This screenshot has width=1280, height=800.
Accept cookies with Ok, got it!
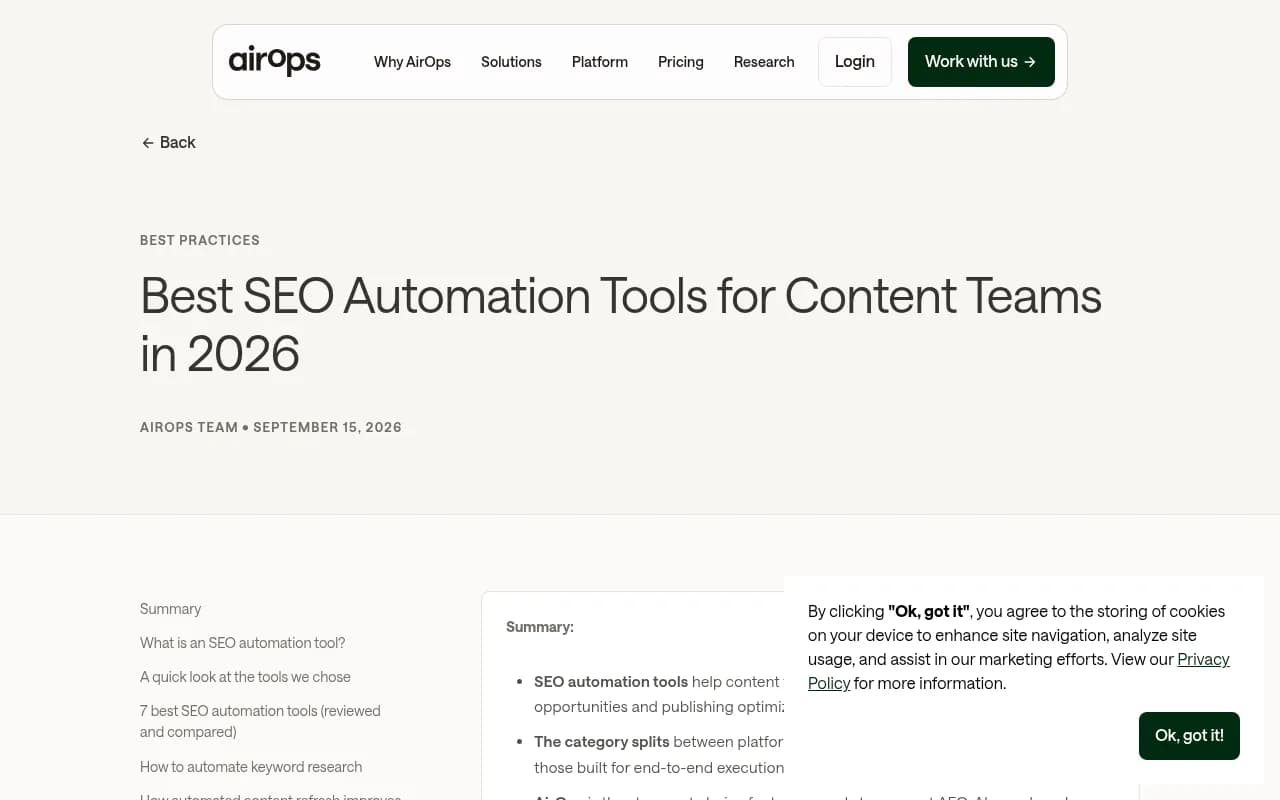[x=1189, y=736]
